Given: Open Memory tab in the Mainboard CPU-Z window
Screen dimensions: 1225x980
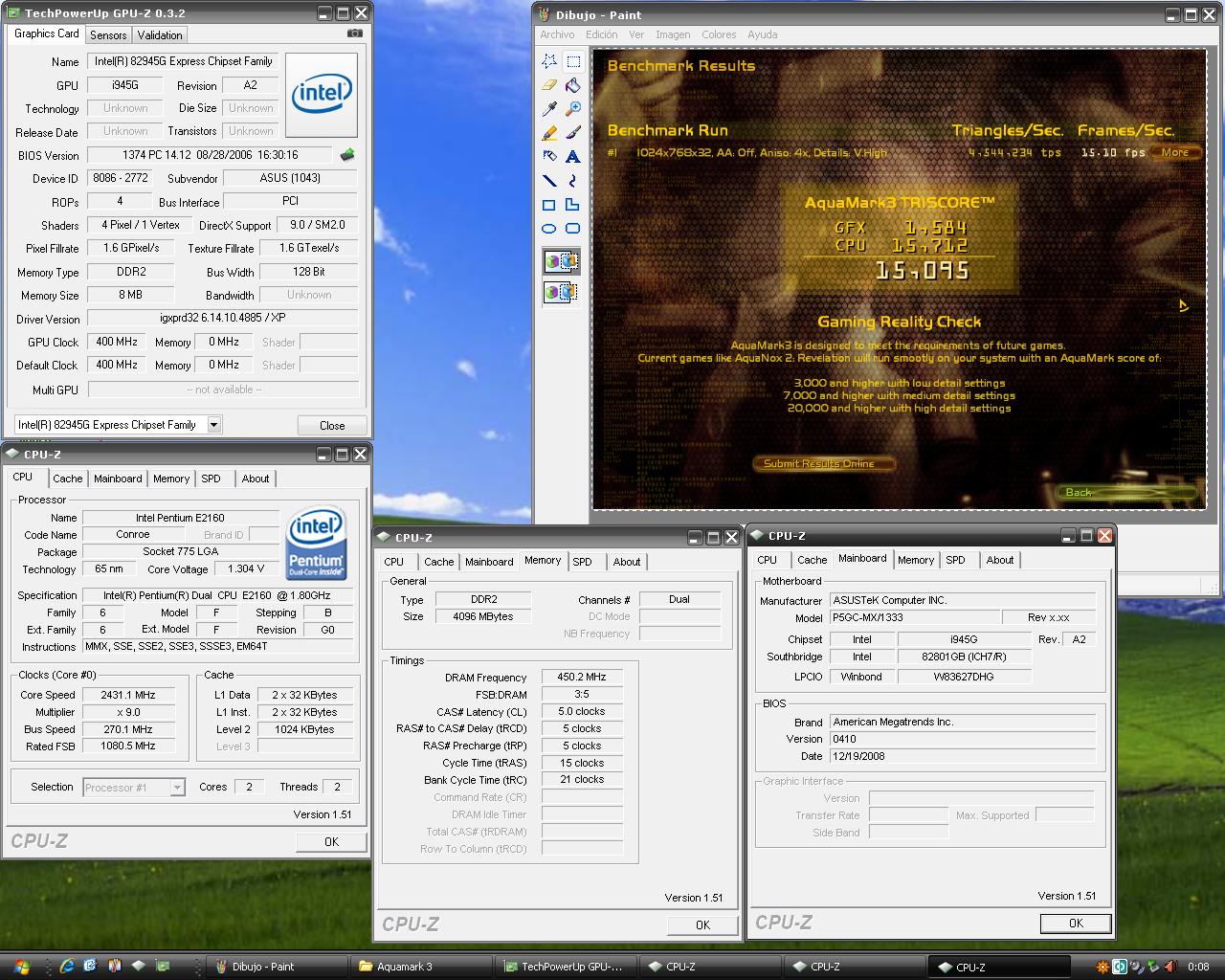Looking at the screenshot, I should (x=916, y=560).
